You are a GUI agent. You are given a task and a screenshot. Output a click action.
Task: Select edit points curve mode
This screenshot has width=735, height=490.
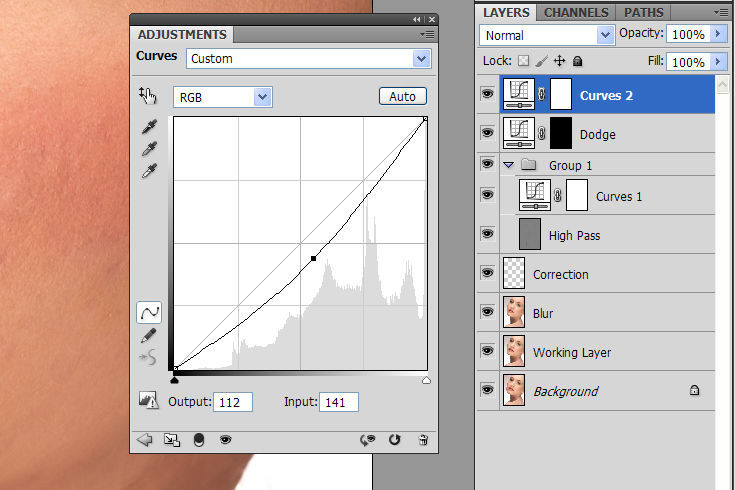149,313
